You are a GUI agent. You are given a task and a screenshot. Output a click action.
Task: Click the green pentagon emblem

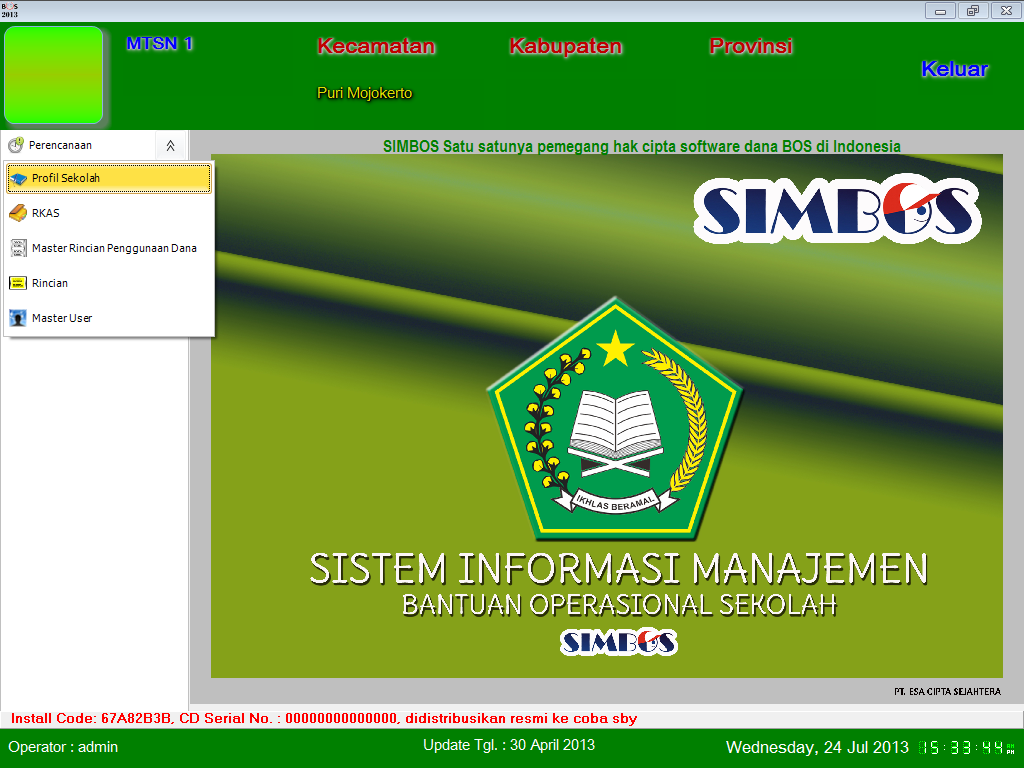pyautogui.click(x=615, y=419)
